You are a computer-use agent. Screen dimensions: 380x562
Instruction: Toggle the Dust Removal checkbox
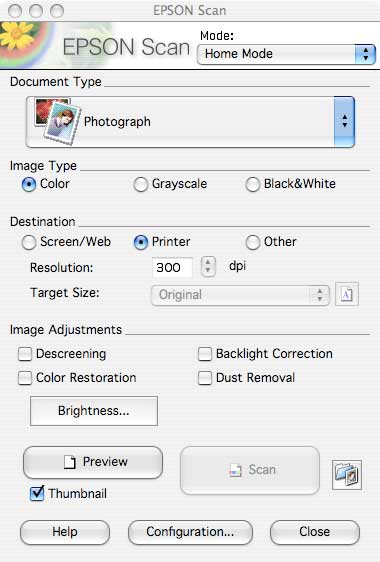pos(205,378)
